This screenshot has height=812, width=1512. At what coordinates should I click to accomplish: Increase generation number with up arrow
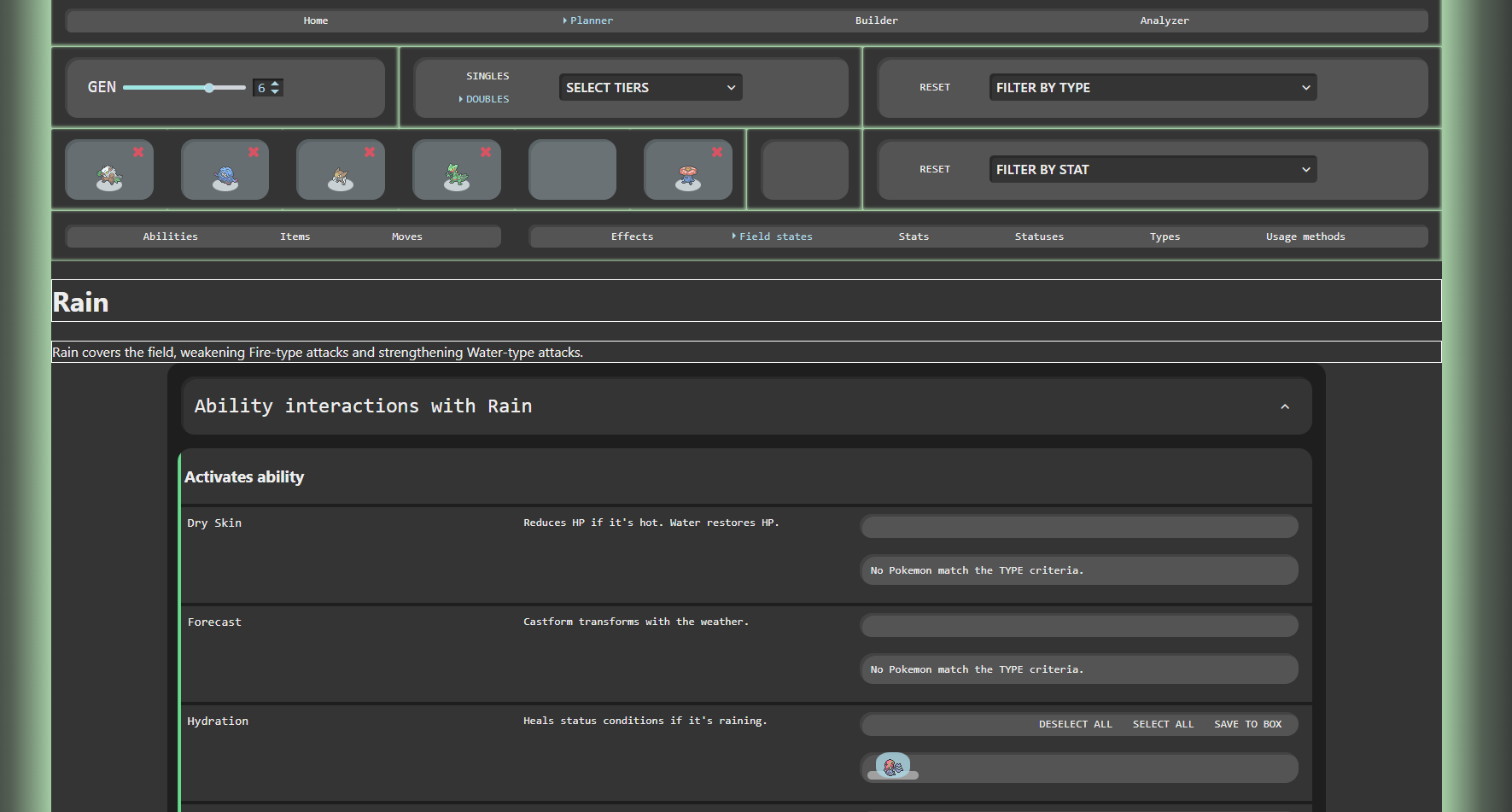click(275, 84)
